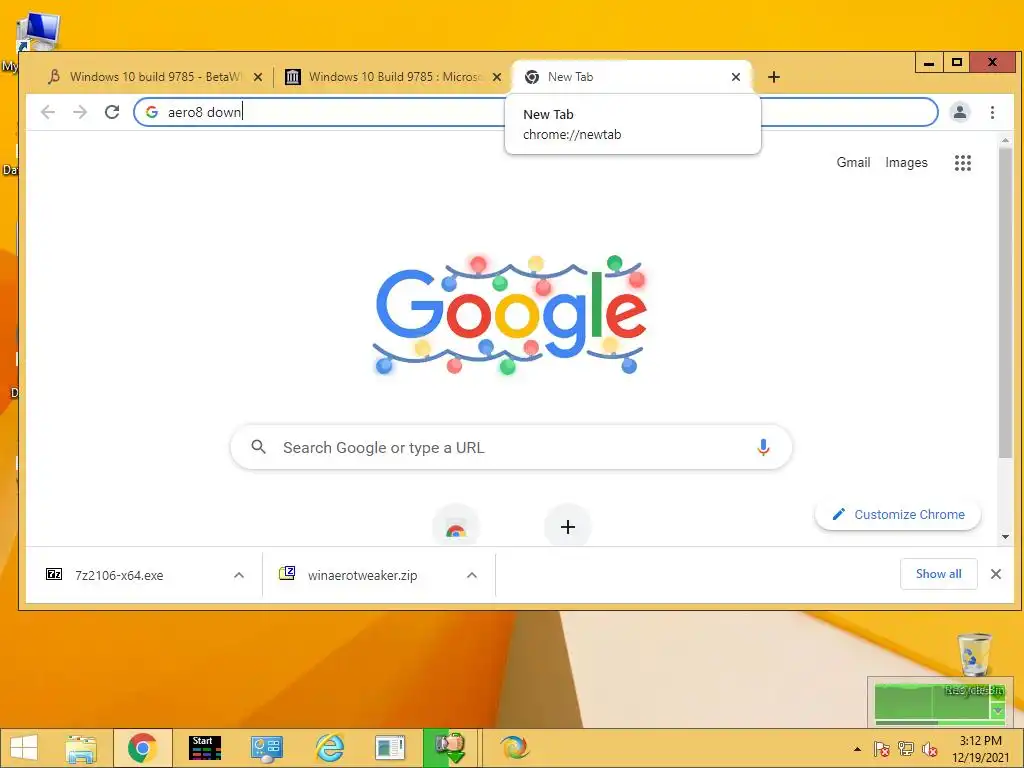
Task: Close the BetaWiki Windows 10 build 9785 tab
Action: 257,77
